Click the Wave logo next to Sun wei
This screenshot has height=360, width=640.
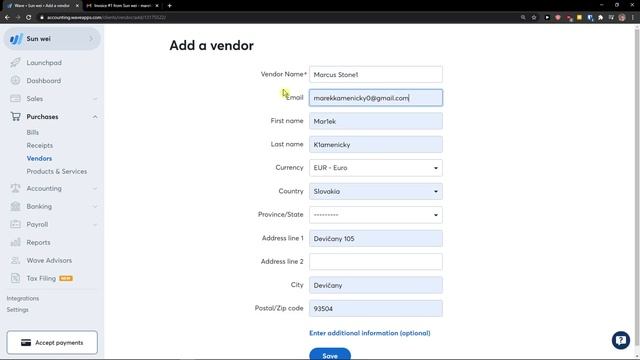16,39
